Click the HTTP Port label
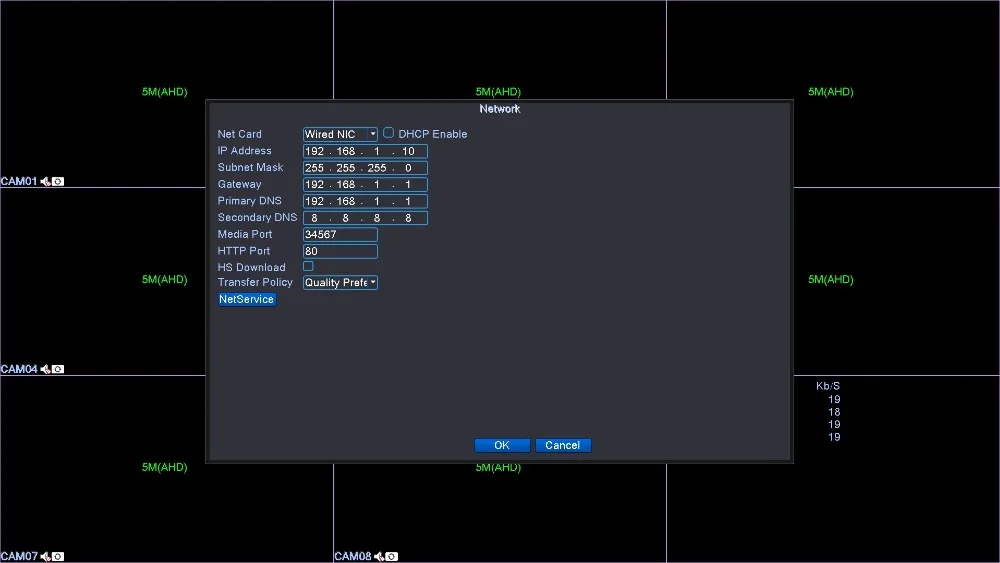1000x563 pixels. pos(244,251)
